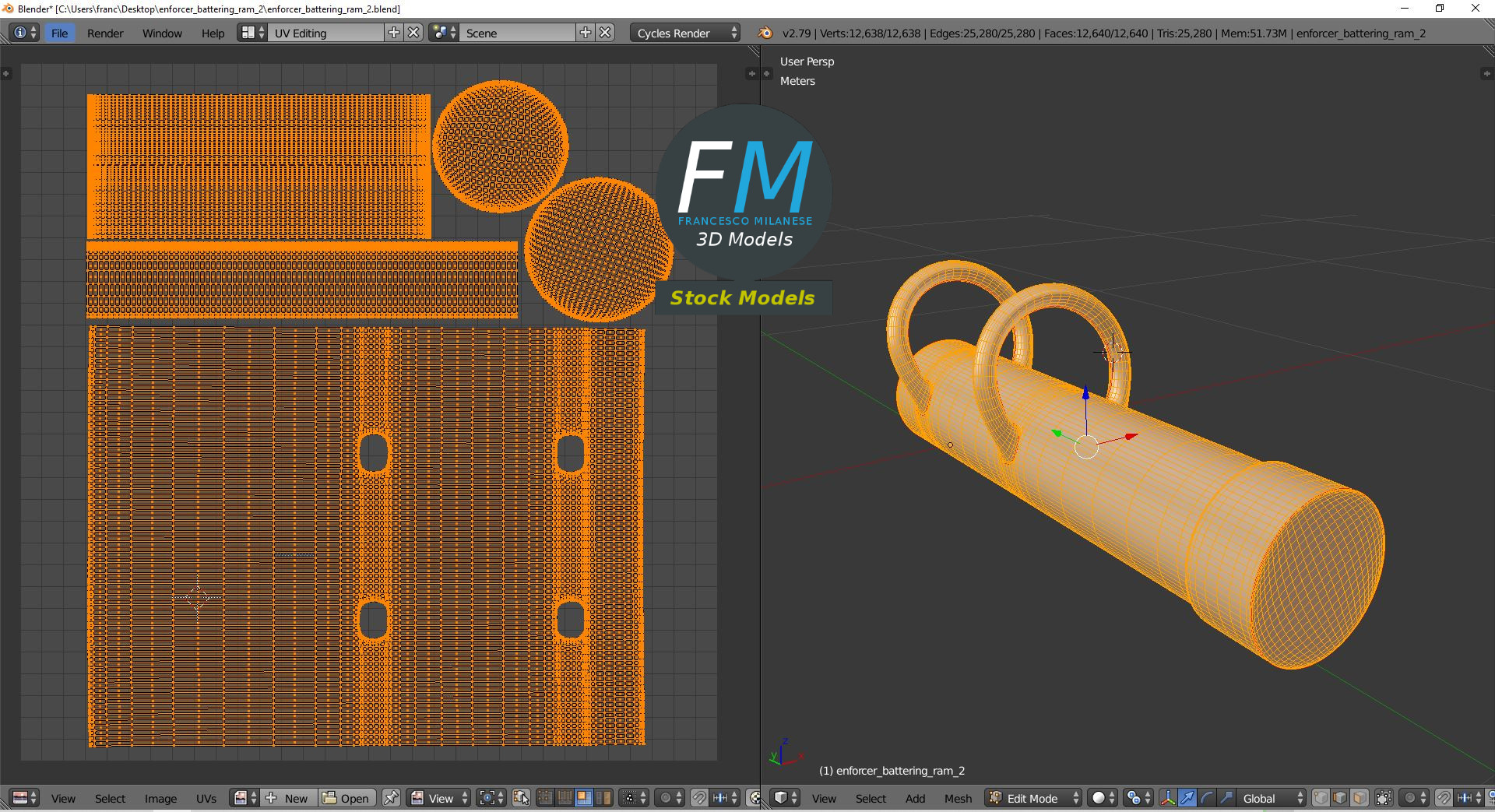This screenshot has width=1495, height=812.
Task: Select UV vertex selection mode
Action: (x=545, y=798)
